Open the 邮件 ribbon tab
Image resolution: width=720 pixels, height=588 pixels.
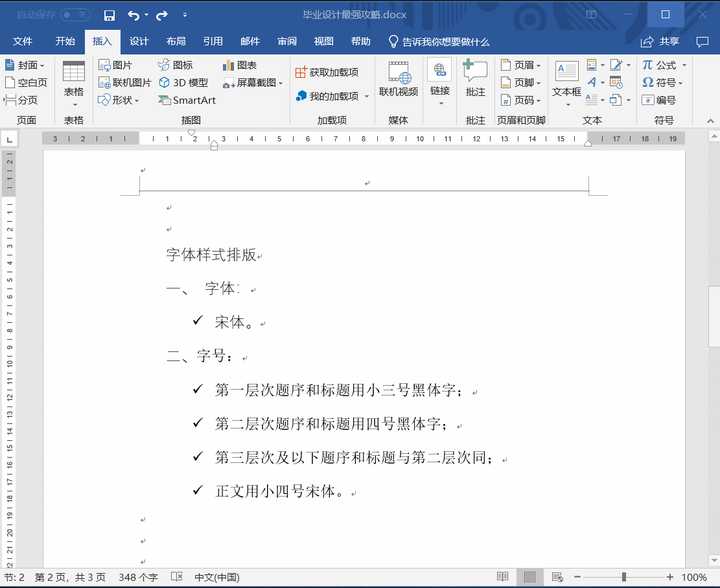click(x=250, y=41)
